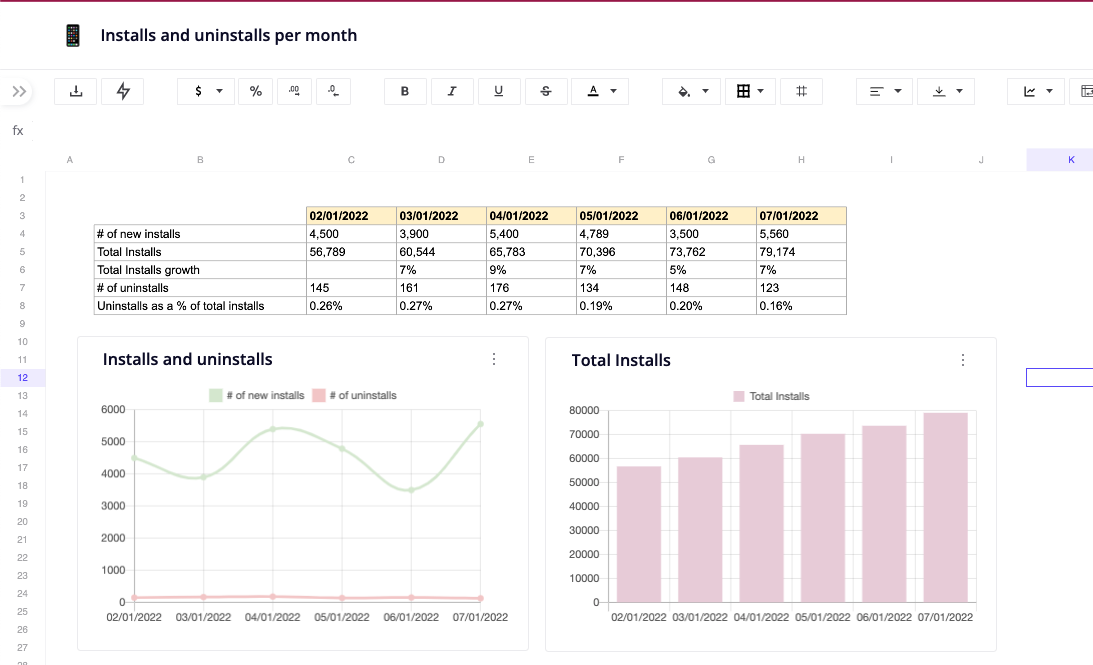Click the download/import icon in toolbar
Screen dimensions: 1093x665
pyautogui.click(x=76, y=91)
